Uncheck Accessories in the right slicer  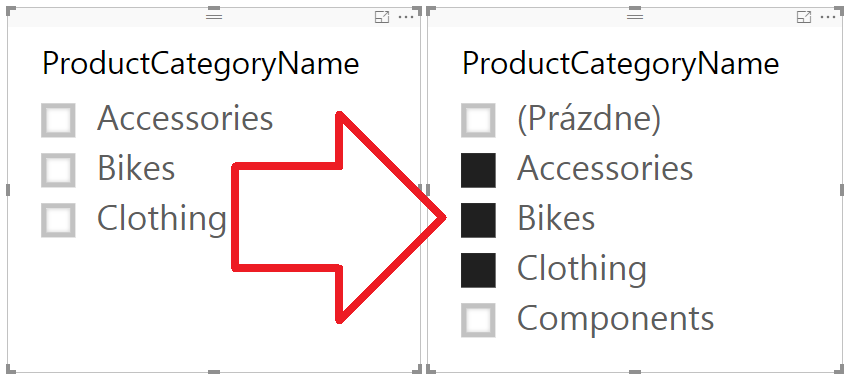(x=478, y=170)
